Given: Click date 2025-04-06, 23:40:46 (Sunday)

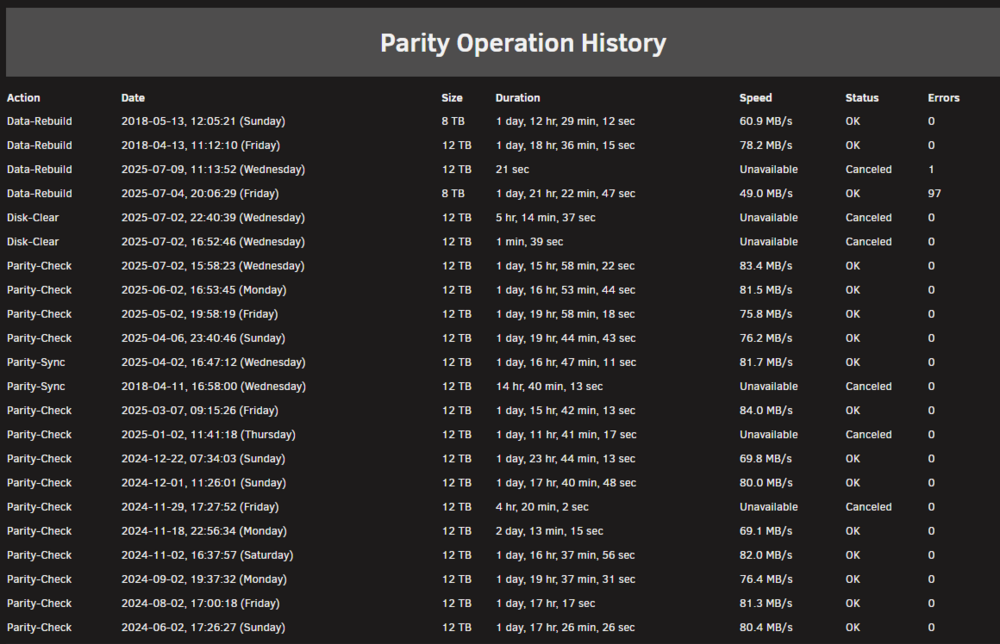Looking at the screenshot, I should [203, 339].
